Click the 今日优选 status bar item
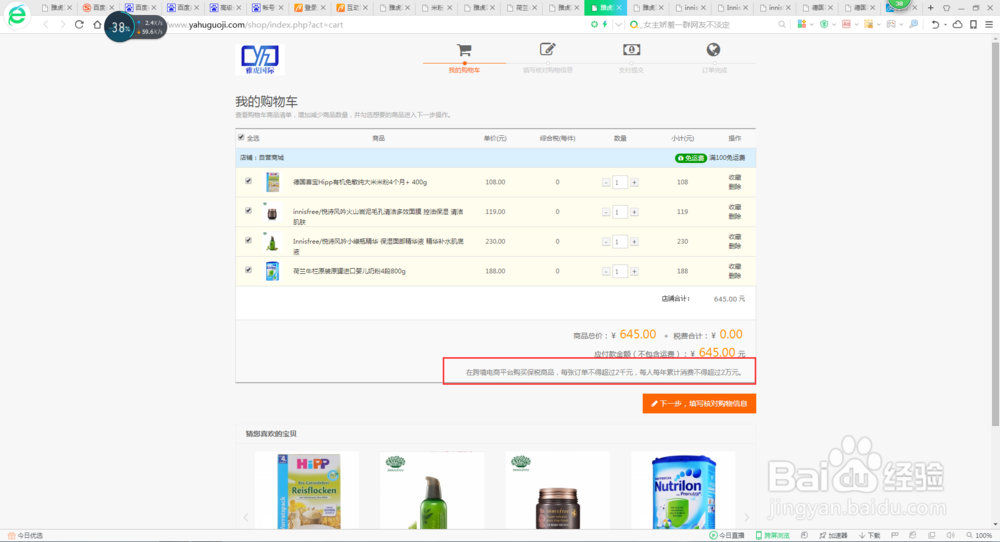Viewport: 1000px width, 542px height. tap(25, 536)
